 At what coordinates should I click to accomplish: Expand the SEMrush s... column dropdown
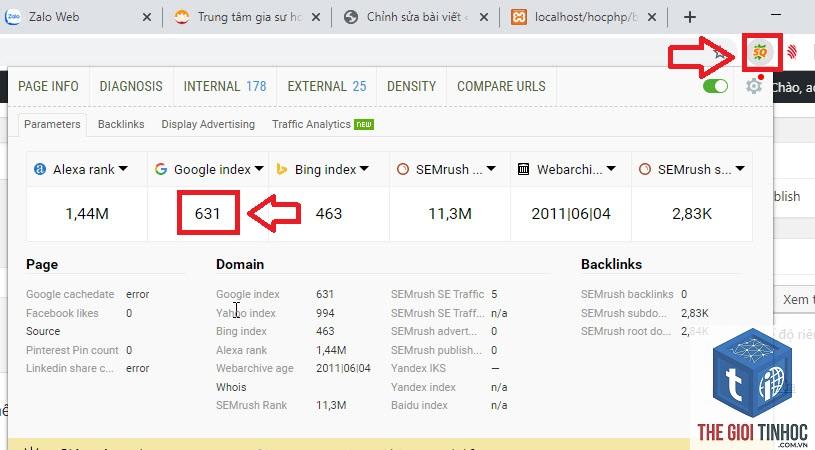[740, 169]
